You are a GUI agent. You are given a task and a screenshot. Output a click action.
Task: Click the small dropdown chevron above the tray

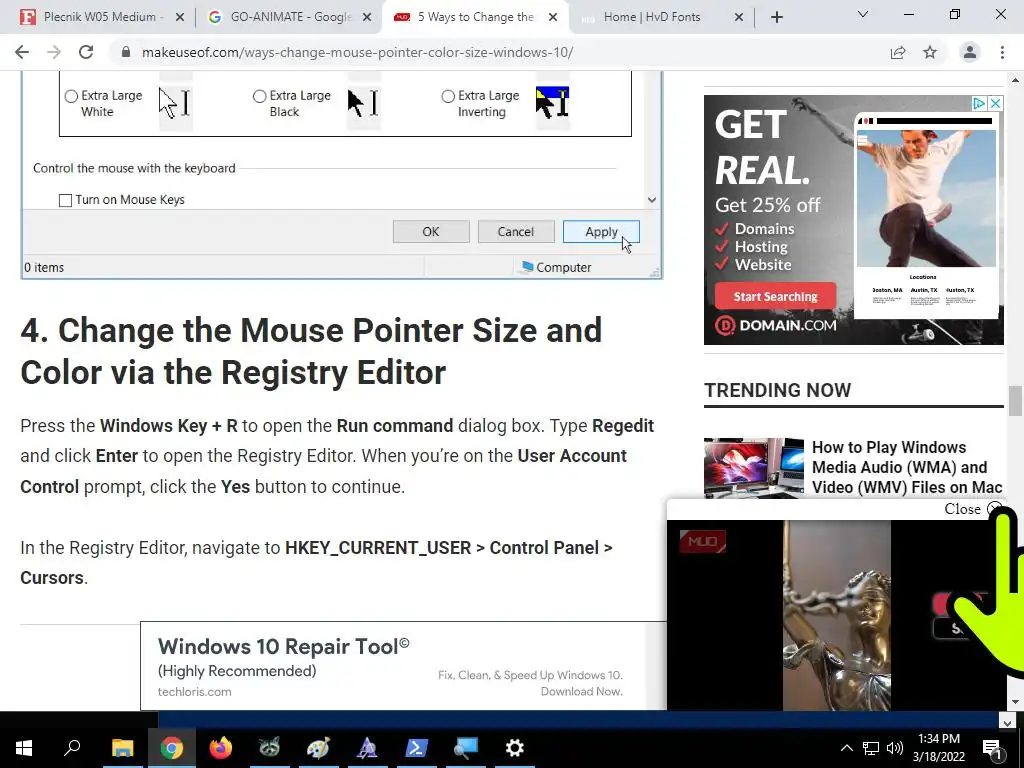pos(1007,722)
